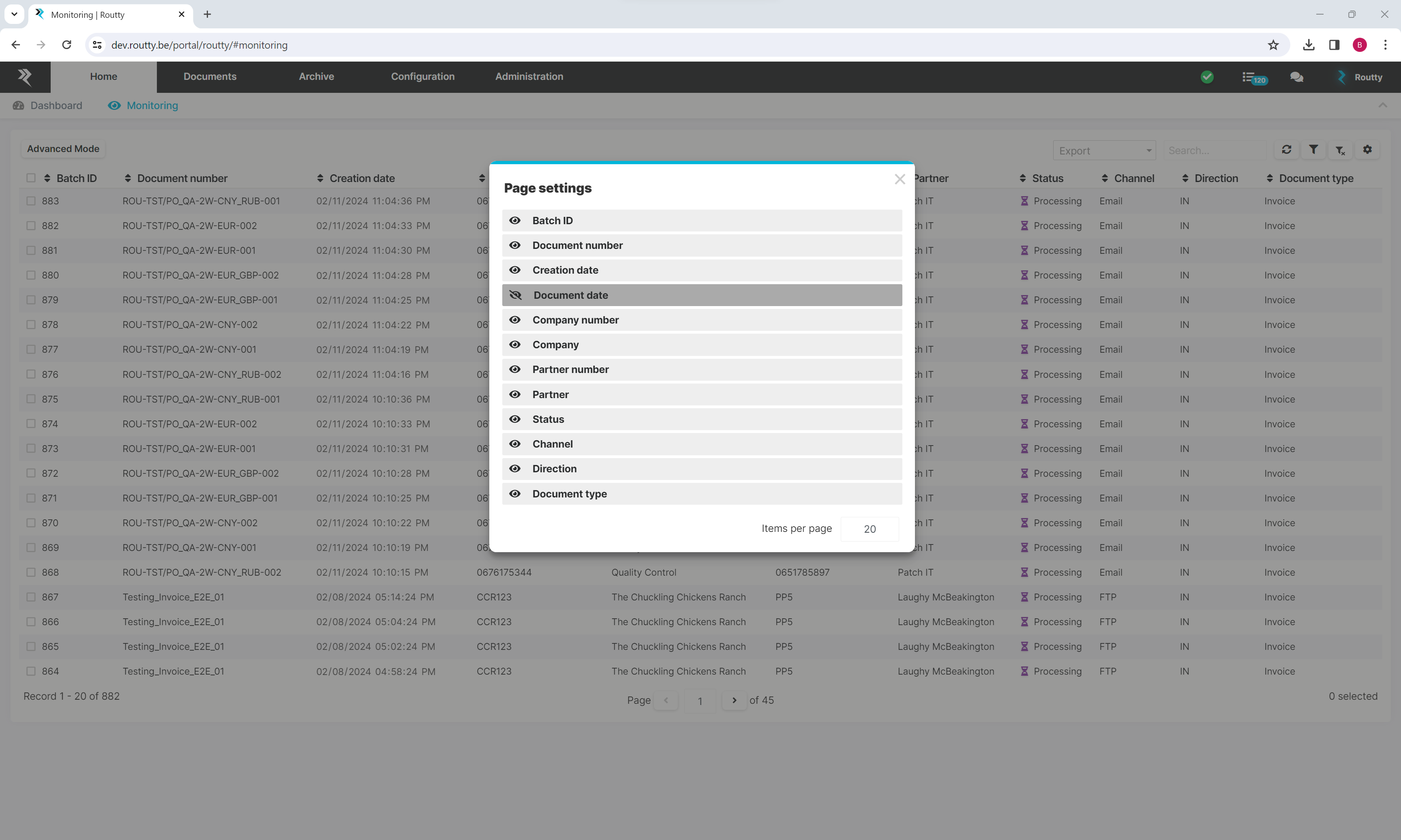The height and width of the screenshot is (840, 1401).
Task: Collapse the sub-navigation bar chevron
Action: click(x=1382, y=105)
